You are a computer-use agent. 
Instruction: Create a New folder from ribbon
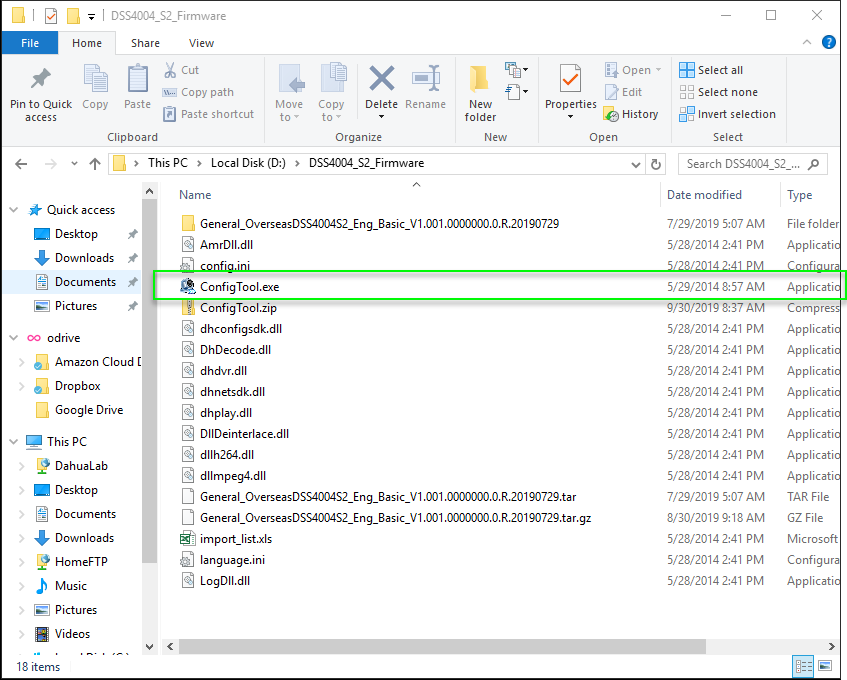(479, 93)
